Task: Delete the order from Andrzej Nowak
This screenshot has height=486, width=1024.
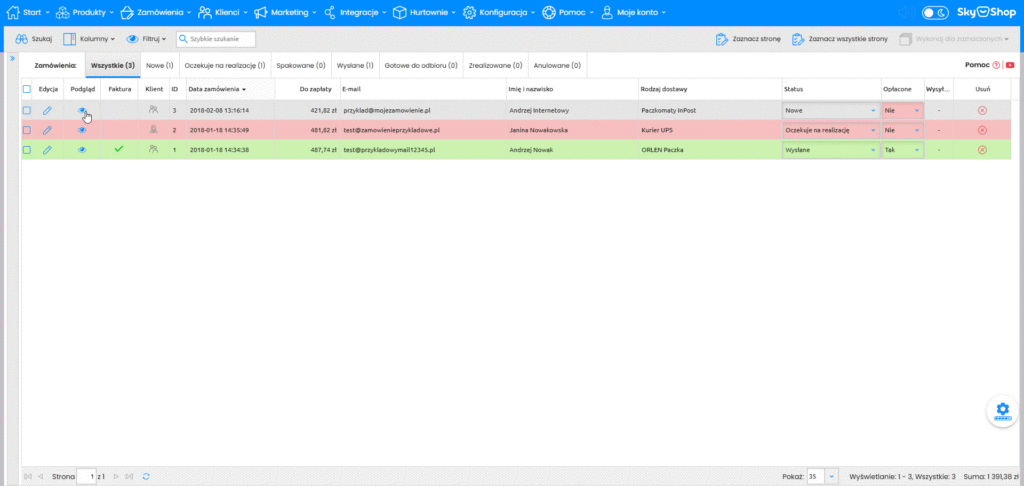Action: tap(982, 149)
